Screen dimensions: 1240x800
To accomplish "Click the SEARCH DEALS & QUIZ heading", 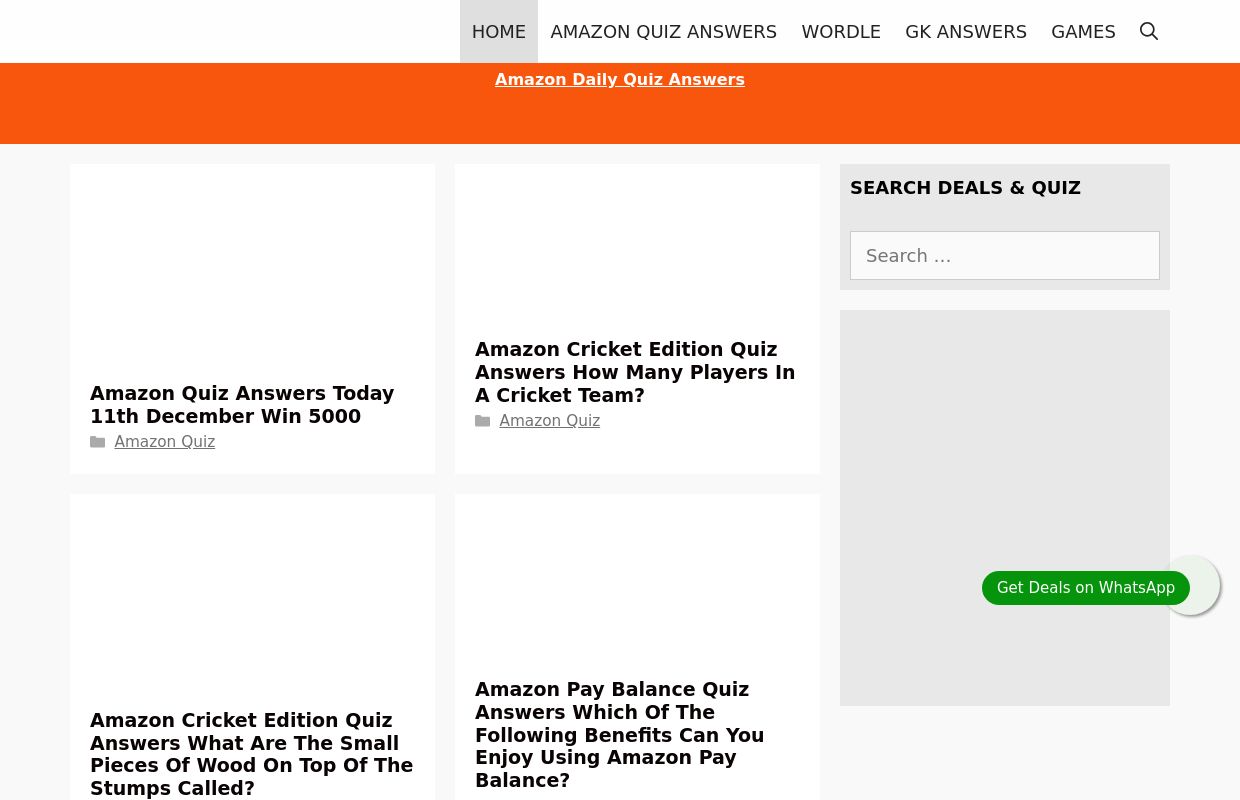I will coord(965,188).
